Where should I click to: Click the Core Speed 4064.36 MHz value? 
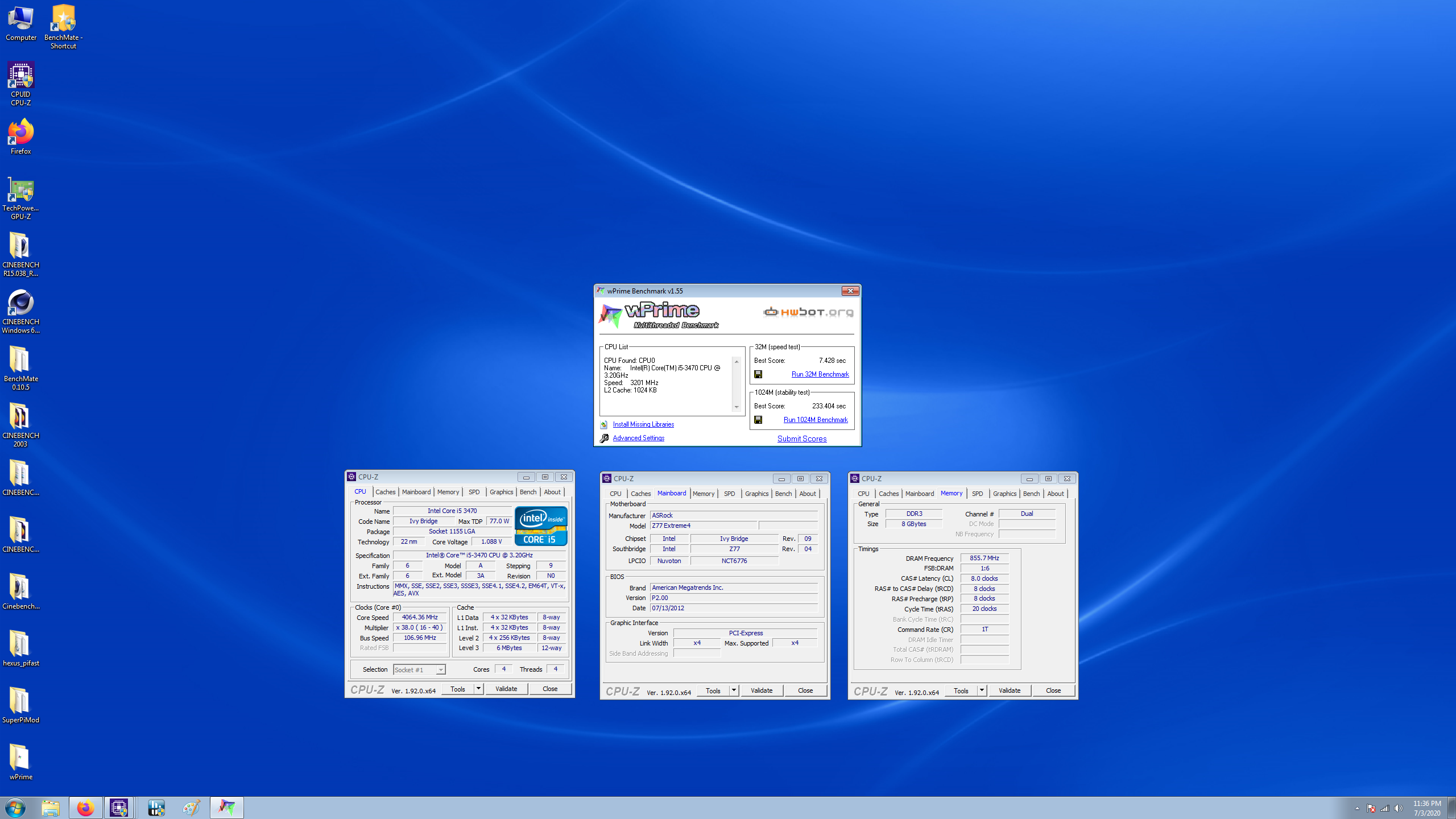pos(420,617)
